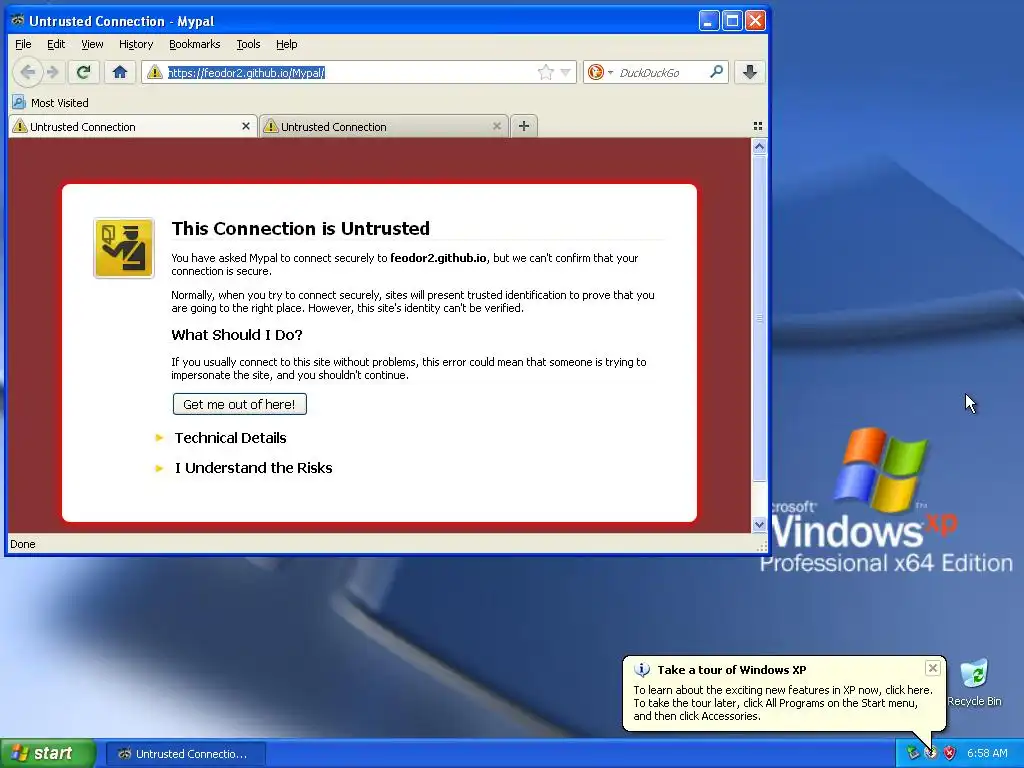Open the Help menu

[x=286, y=44]
